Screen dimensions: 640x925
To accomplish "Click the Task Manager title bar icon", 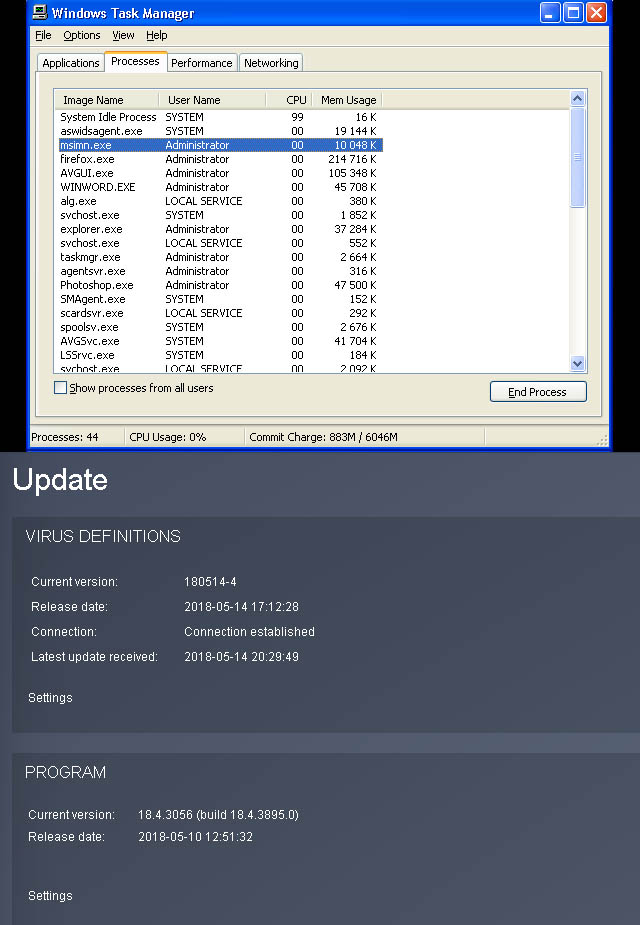I will click(40, 13).
